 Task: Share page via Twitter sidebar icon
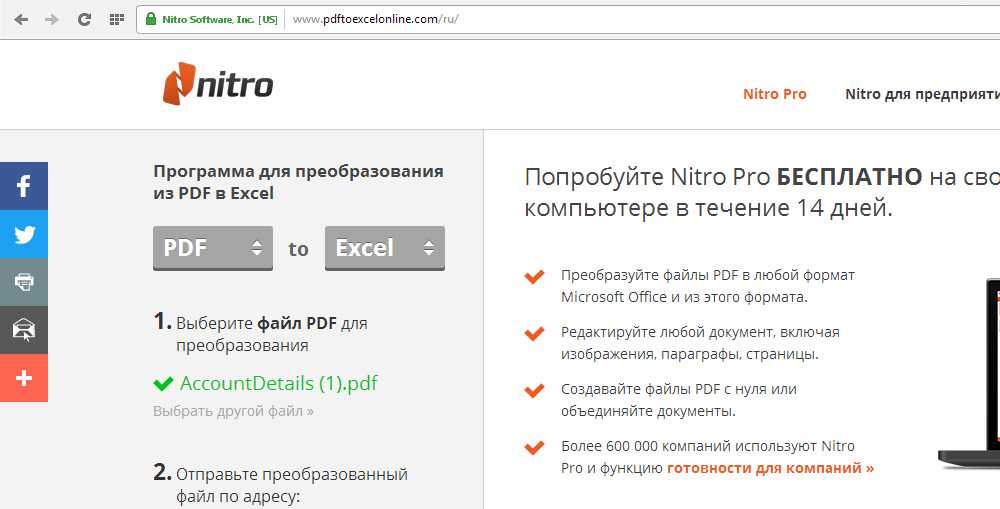click(24, 234)
